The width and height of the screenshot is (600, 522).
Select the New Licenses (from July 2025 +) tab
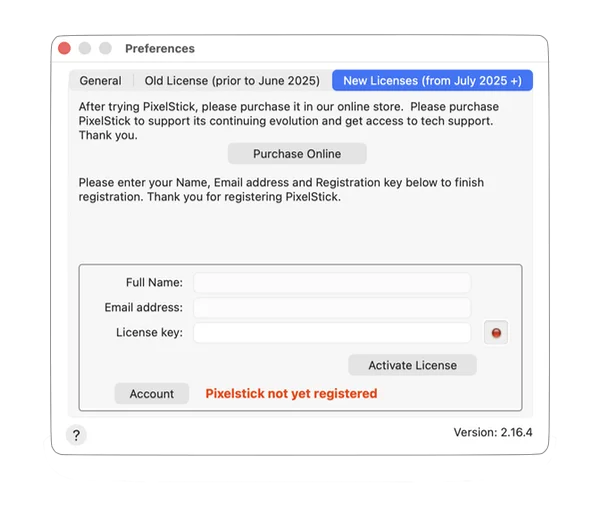(432, 81)
